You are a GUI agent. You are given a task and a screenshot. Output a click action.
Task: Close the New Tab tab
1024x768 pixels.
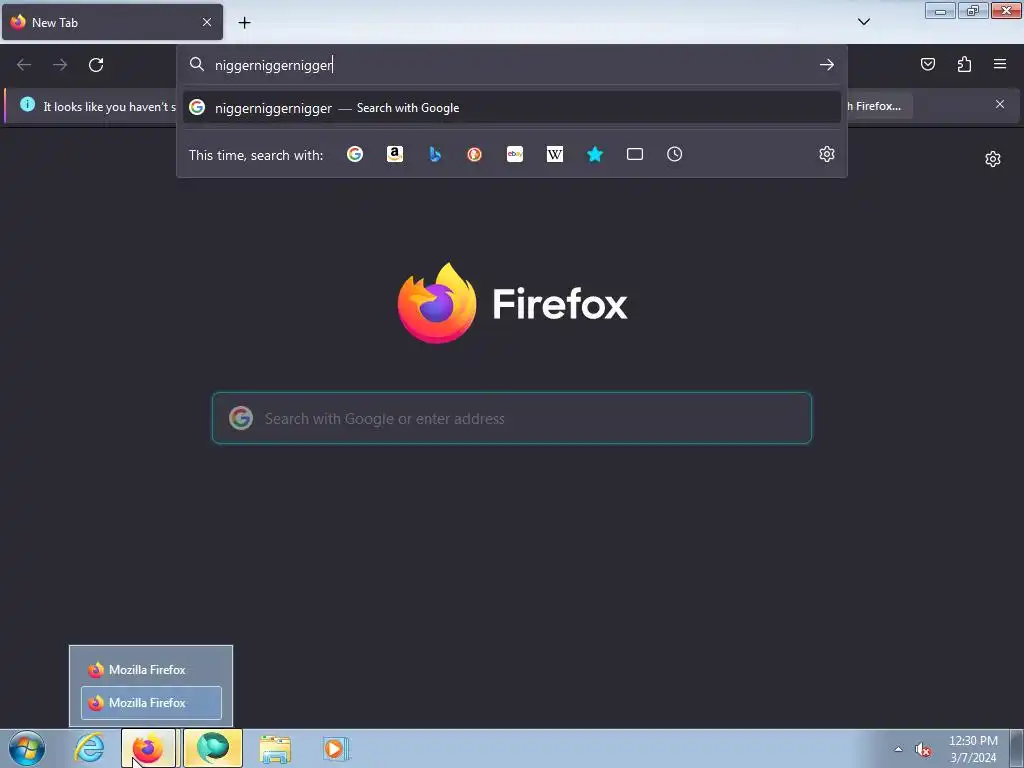point(207,22)
